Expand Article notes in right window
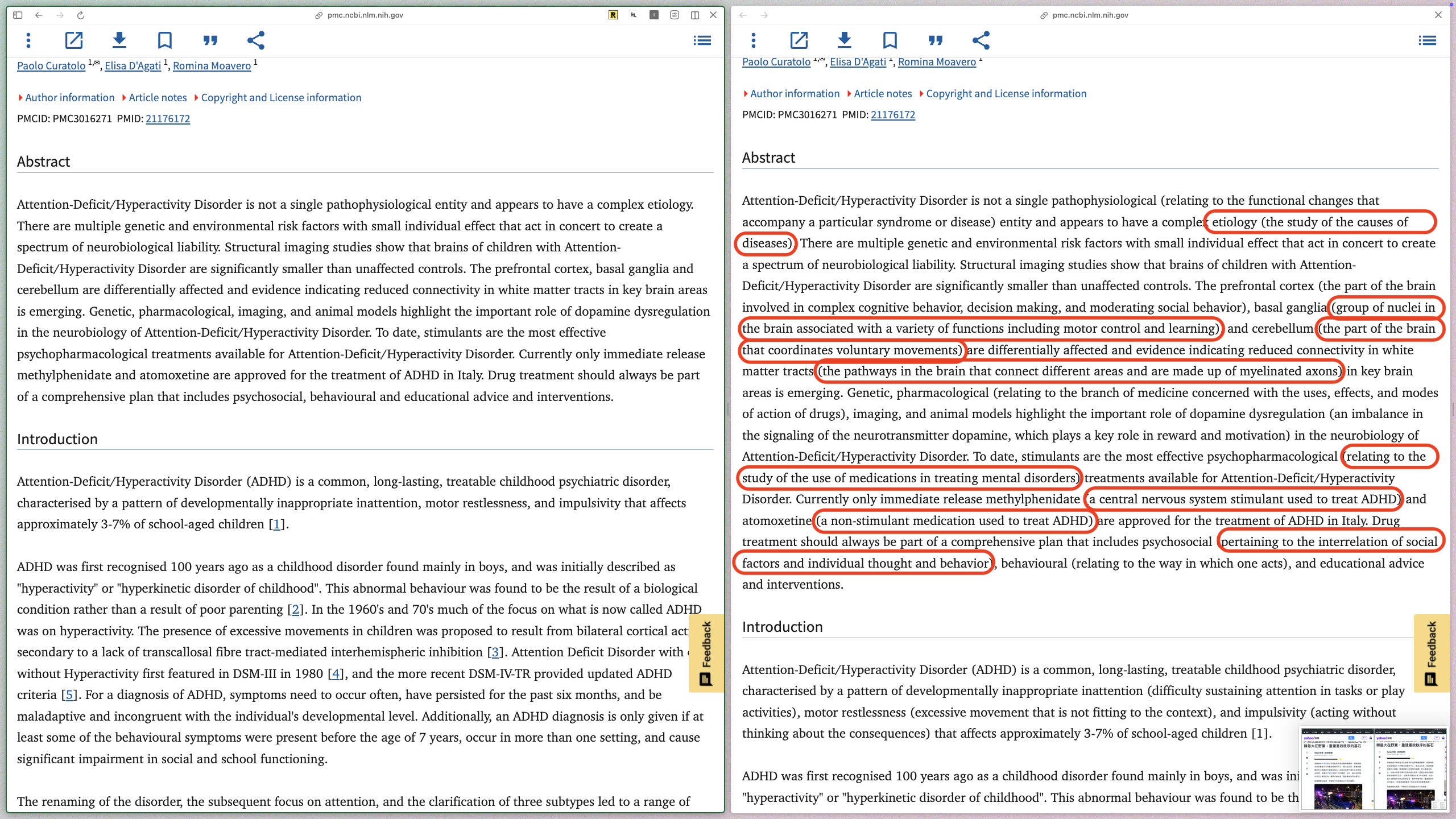Screen dimensions: 1456x819 click(880, 94)
